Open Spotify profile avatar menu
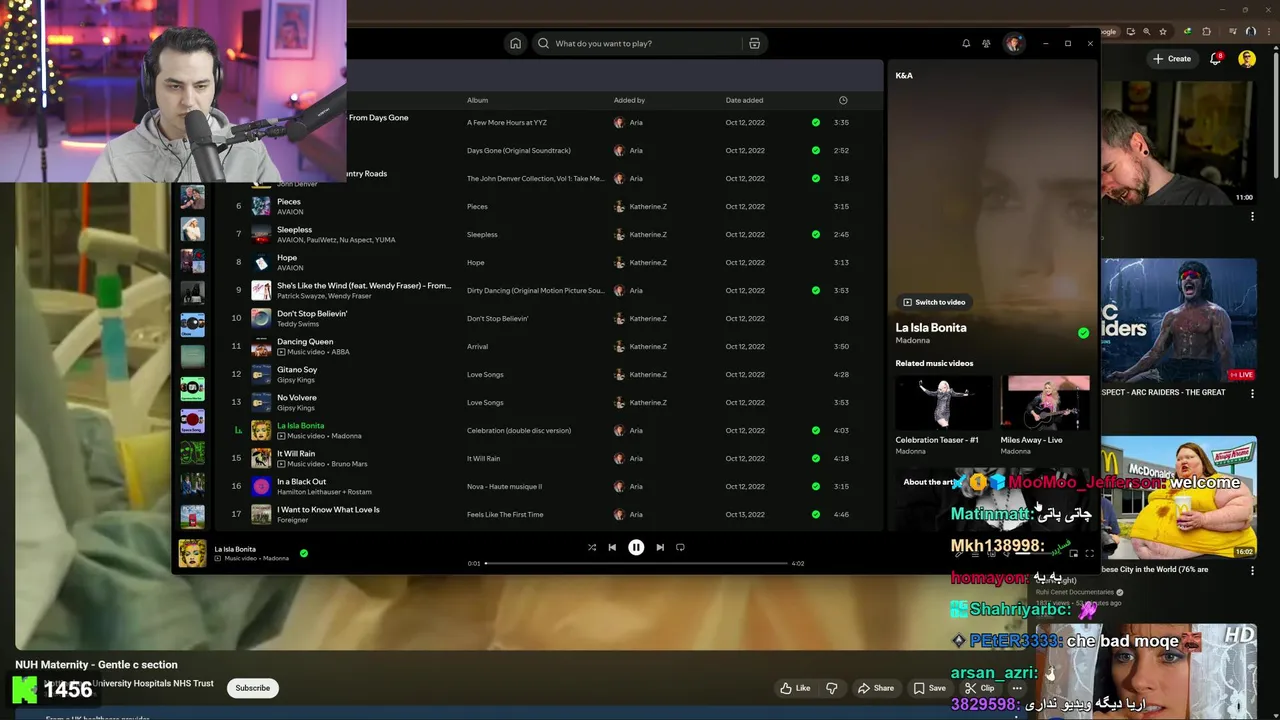 click(x=1014, y=44)
